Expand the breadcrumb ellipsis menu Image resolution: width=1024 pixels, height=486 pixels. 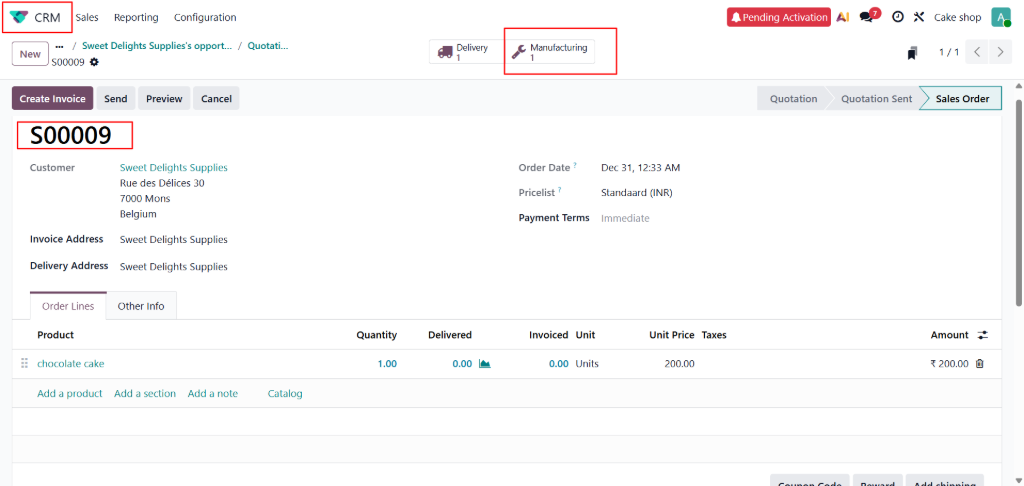click(x=59, y=46)
